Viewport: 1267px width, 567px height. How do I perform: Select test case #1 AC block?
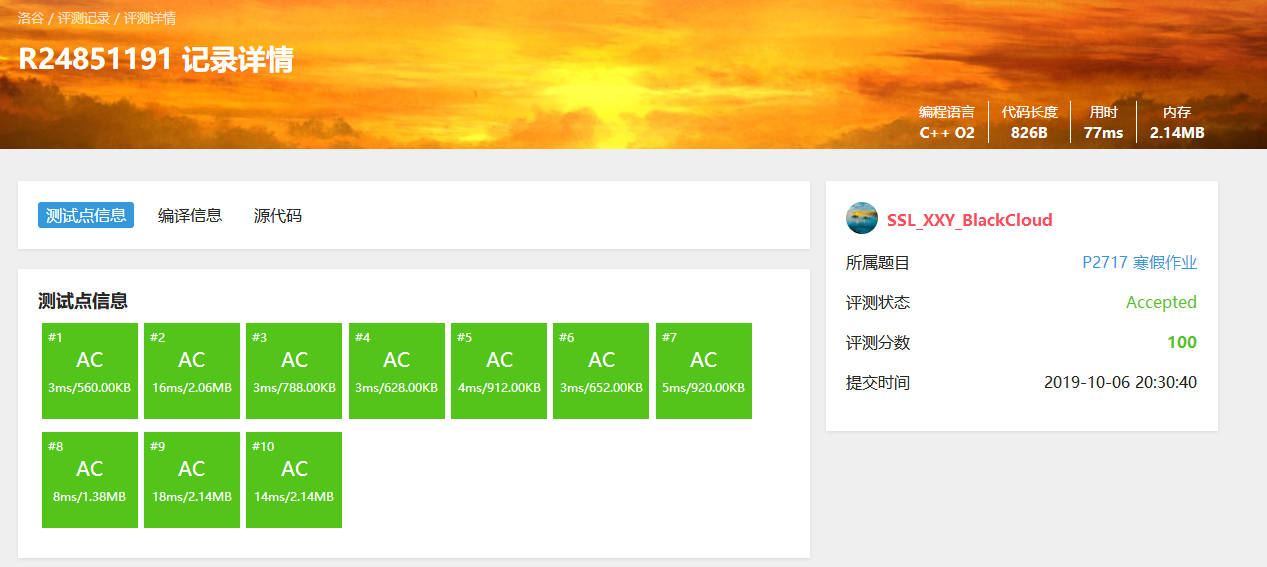point(90,371)
